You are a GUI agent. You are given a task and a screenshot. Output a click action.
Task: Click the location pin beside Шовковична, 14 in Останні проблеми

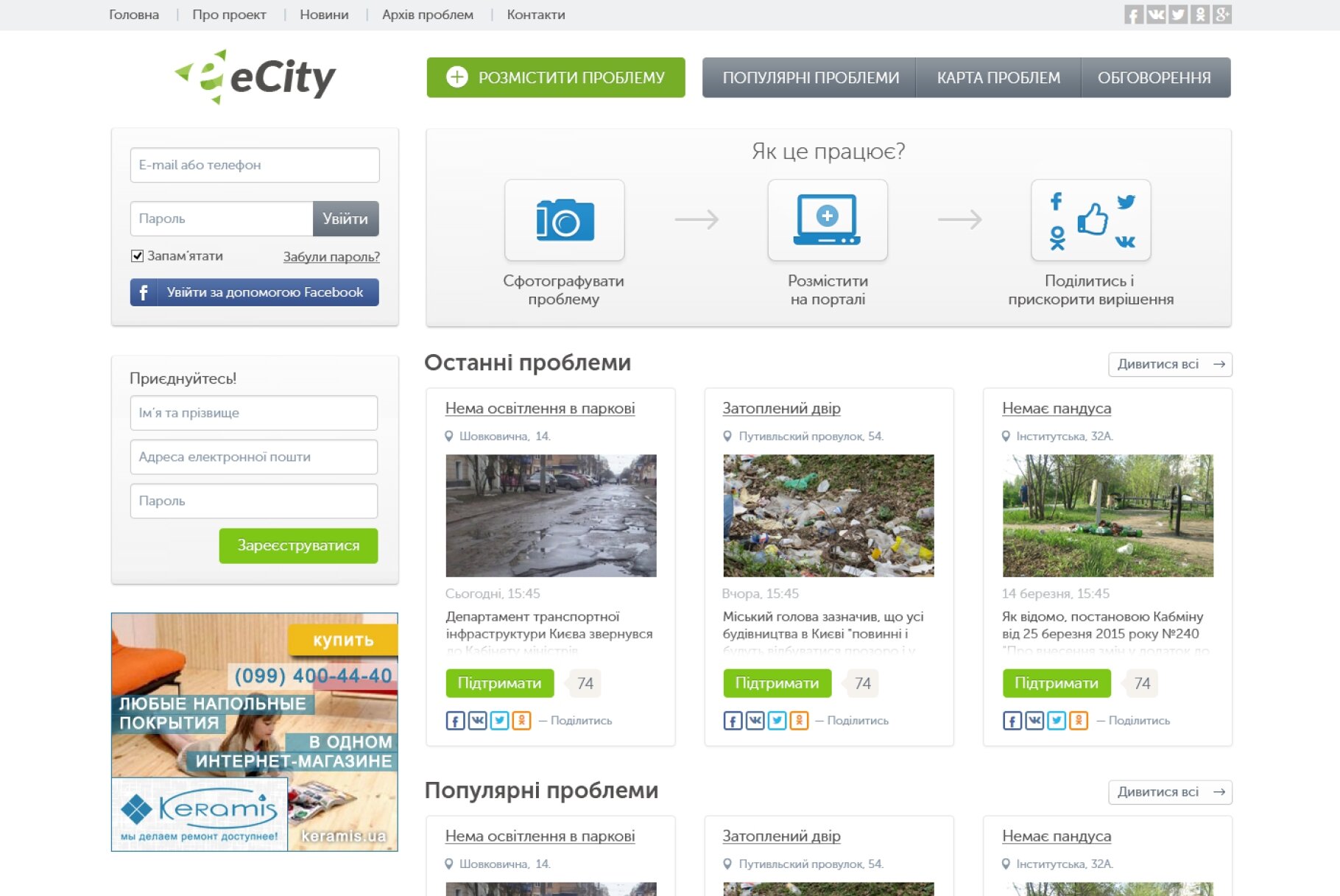coord(449,436)
